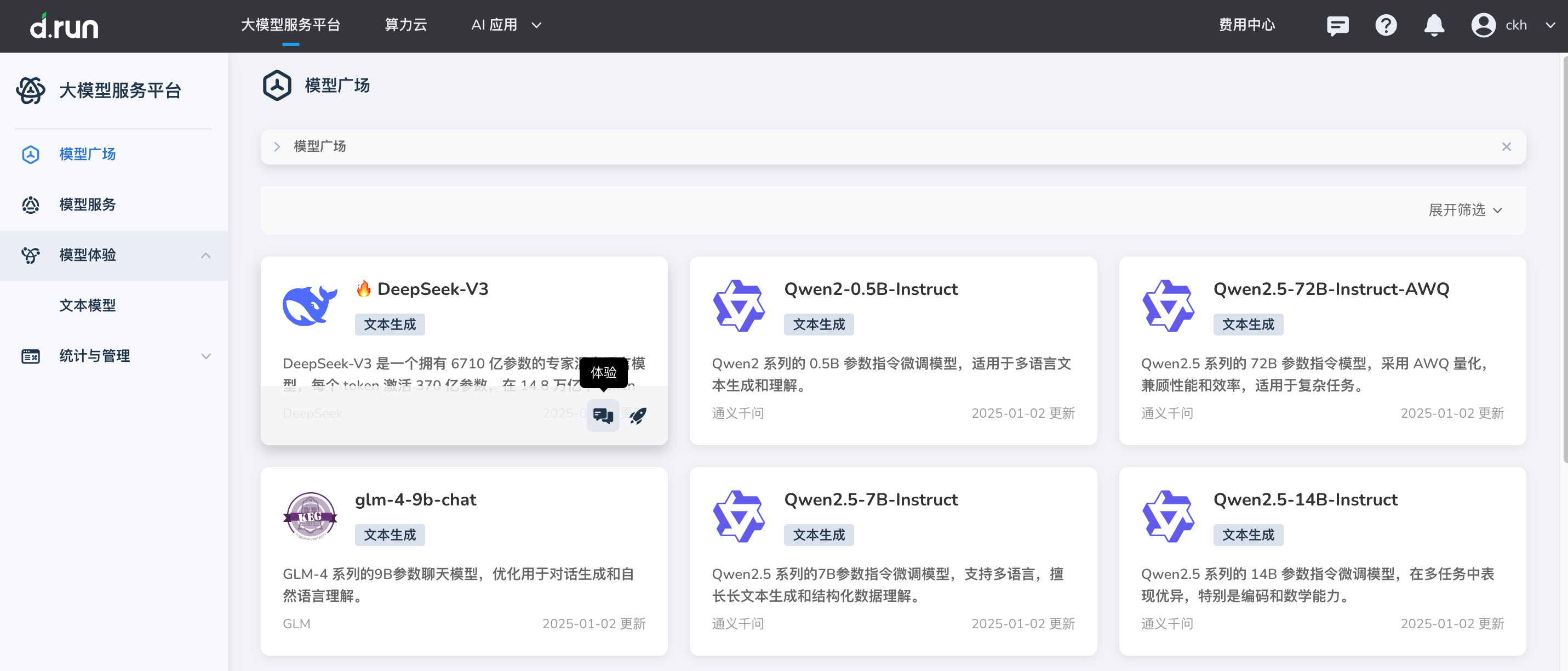1568x671 pixels.
Task: Click the 模型体验 sidebar icon
Action: click(31, 254)
